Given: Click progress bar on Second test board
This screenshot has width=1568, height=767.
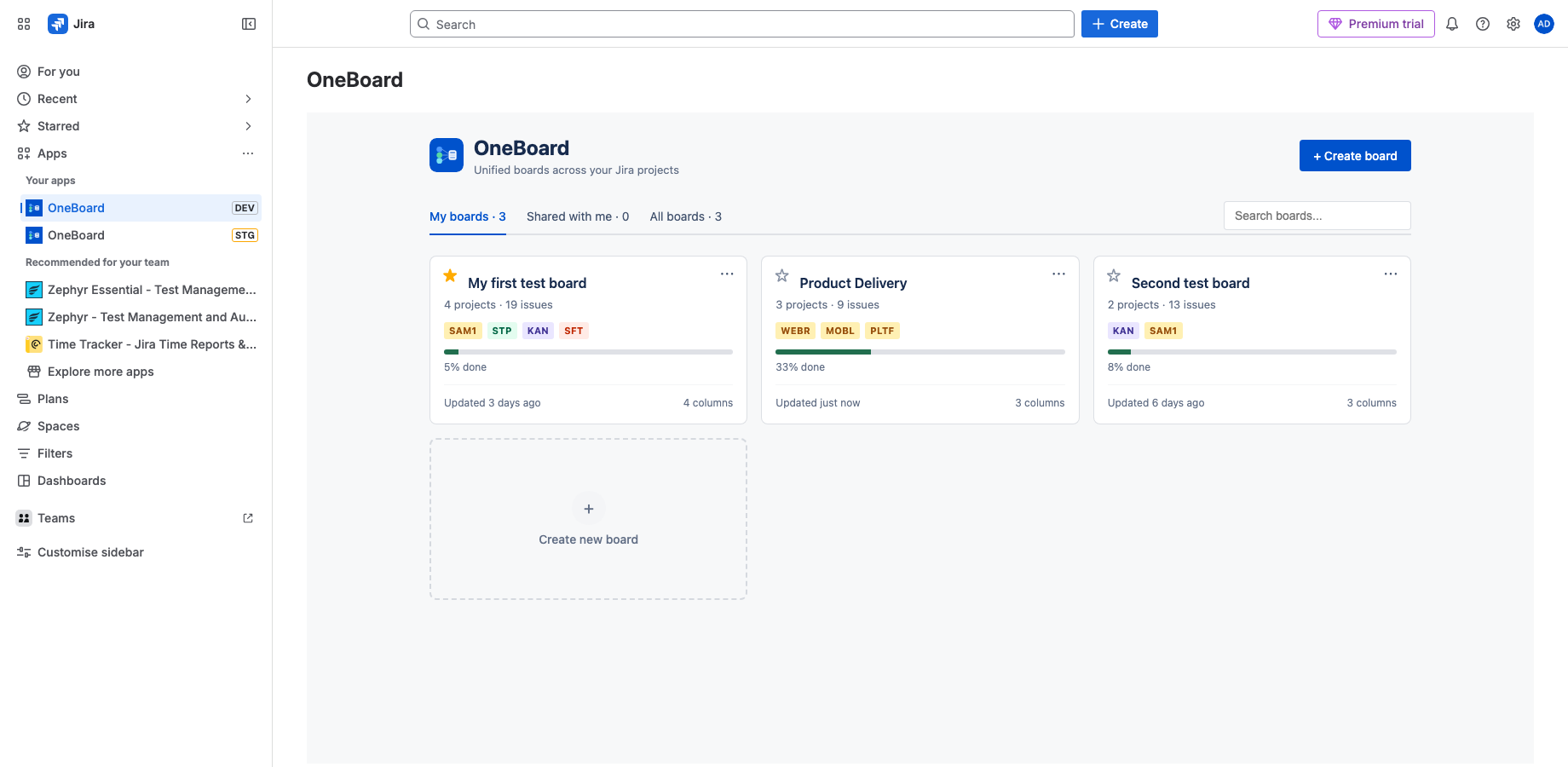Looking at the screenshot, I should tap(1252, 352).
